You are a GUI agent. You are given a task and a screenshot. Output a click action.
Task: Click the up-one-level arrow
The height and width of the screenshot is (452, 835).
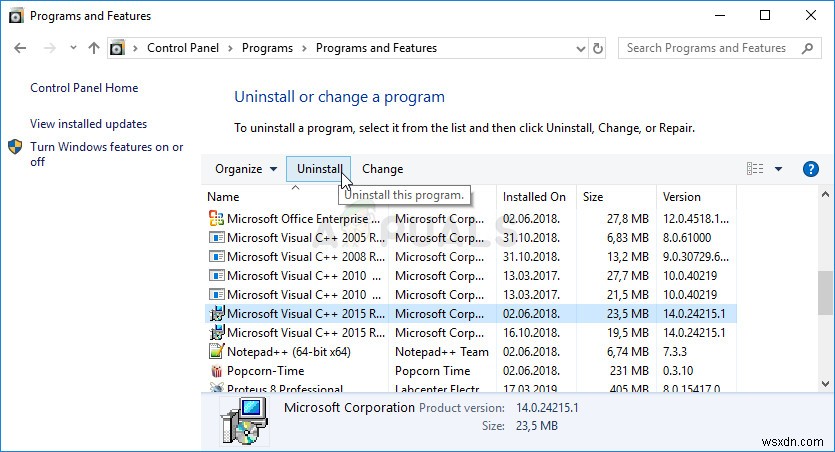94,48
